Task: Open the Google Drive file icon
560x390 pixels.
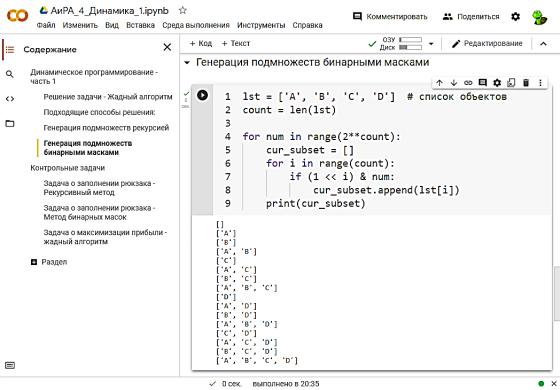Action: 44,10
